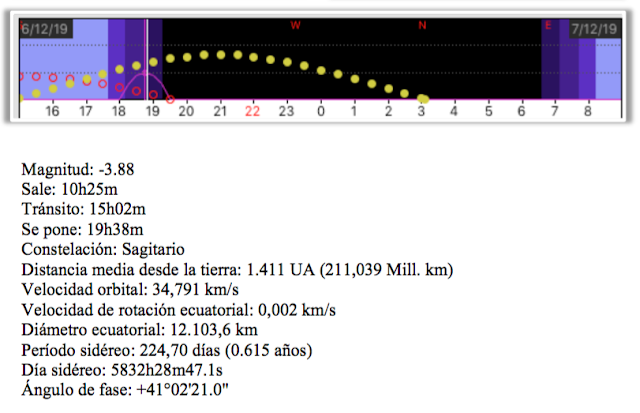Click the white current-time marker line
The image size is (640, 413).
(x=147, y=59)
